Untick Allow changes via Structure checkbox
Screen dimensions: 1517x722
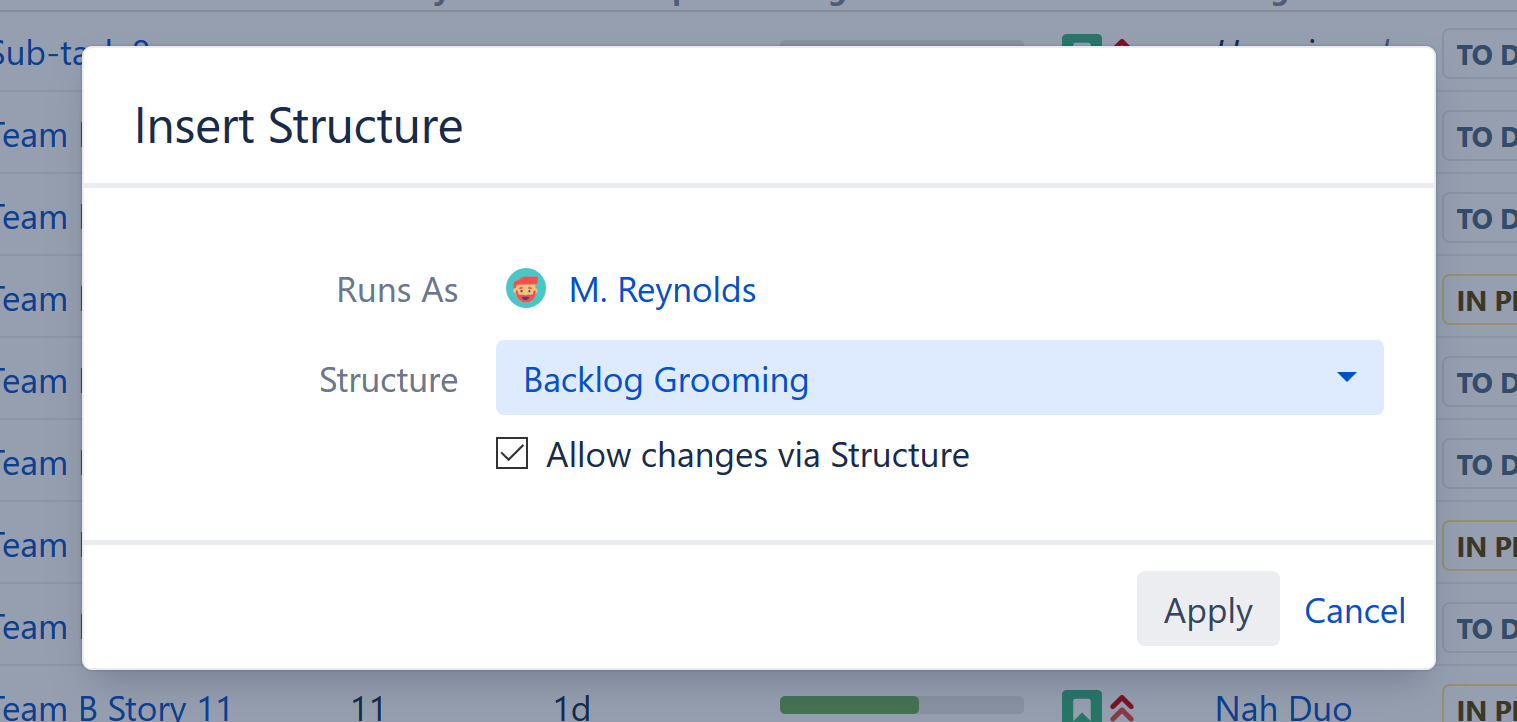(x=512, y=454)
